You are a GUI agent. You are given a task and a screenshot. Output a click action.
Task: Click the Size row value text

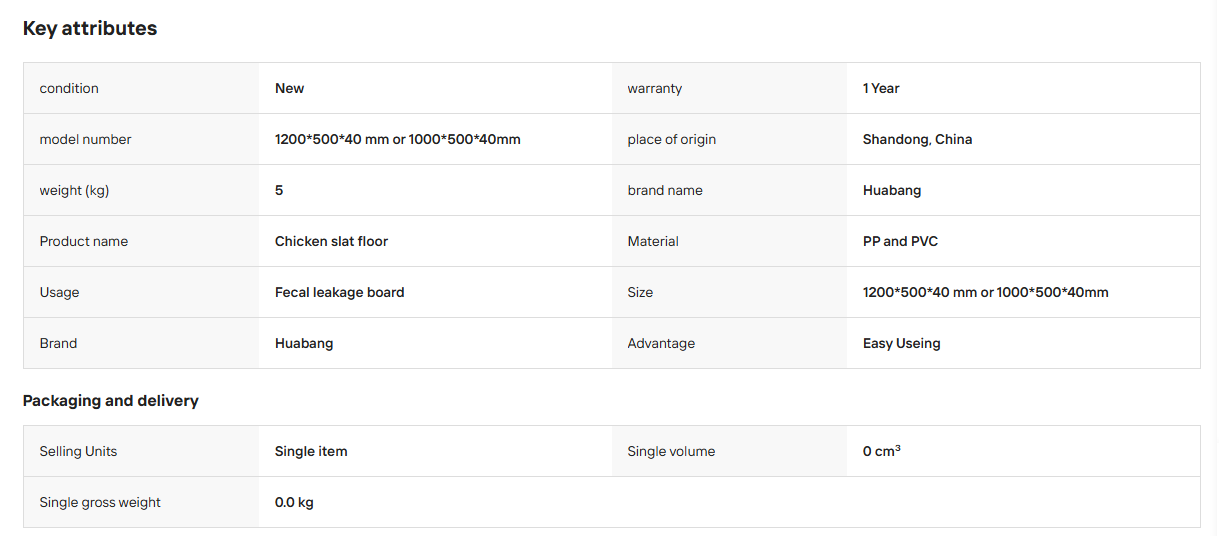click(x=985, y=292)
